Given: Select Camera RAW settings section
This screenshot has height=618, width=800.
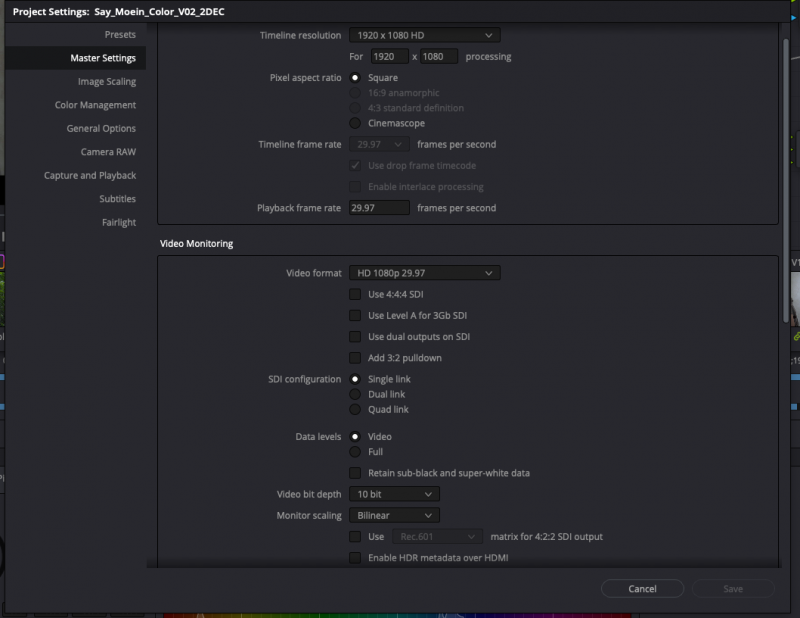Looking at the screenshot, I should click(x=108, y=152).
